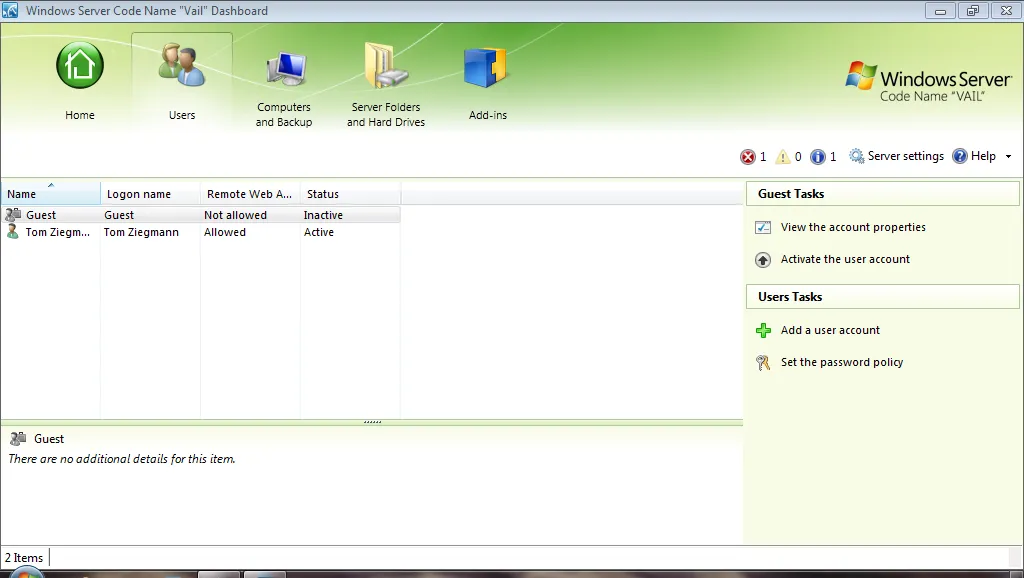Click the account properties checklist icon

pos(763,227)
